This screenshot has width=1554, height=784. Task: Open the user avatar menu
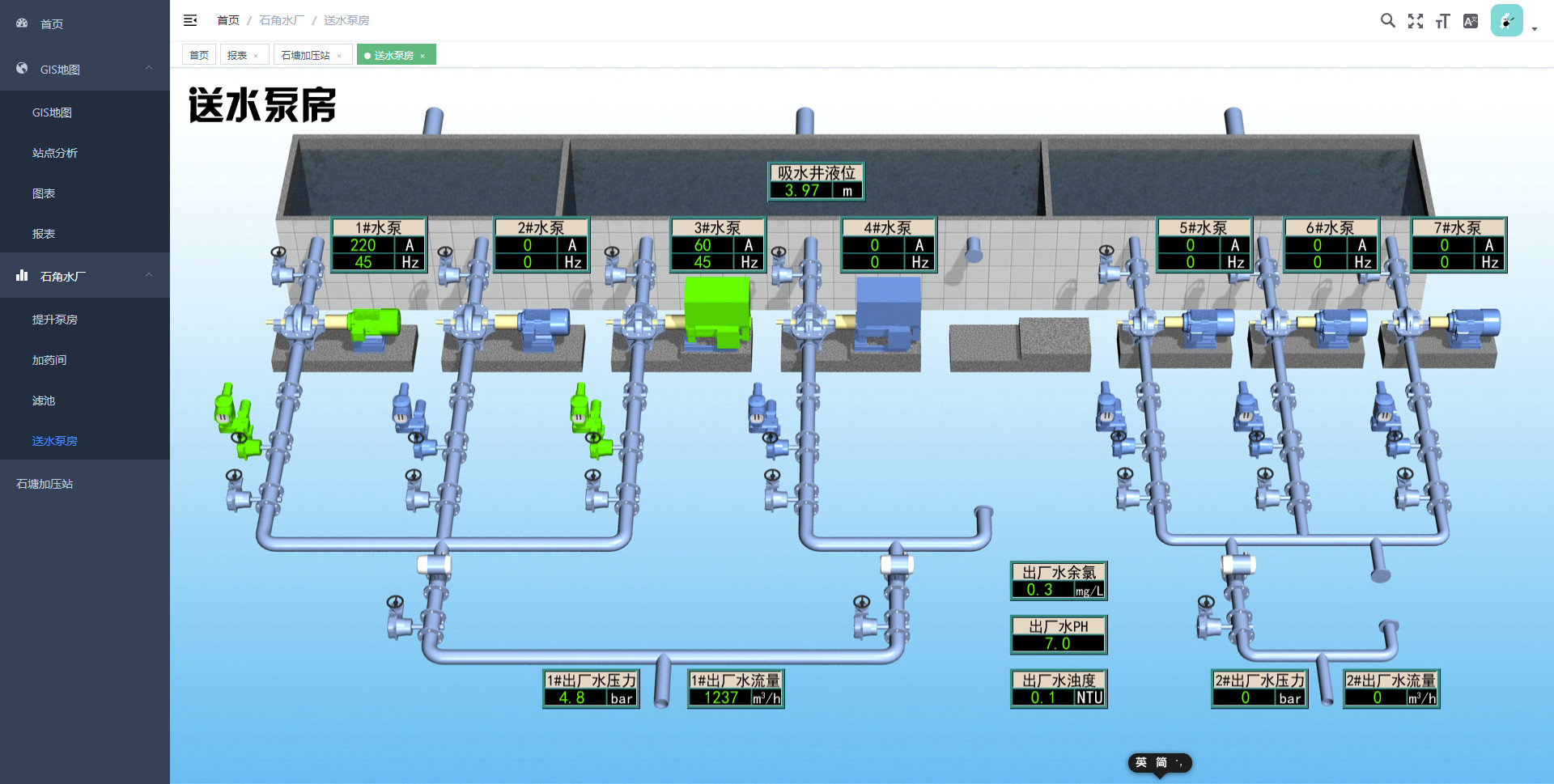click(x=1506, y=21)
